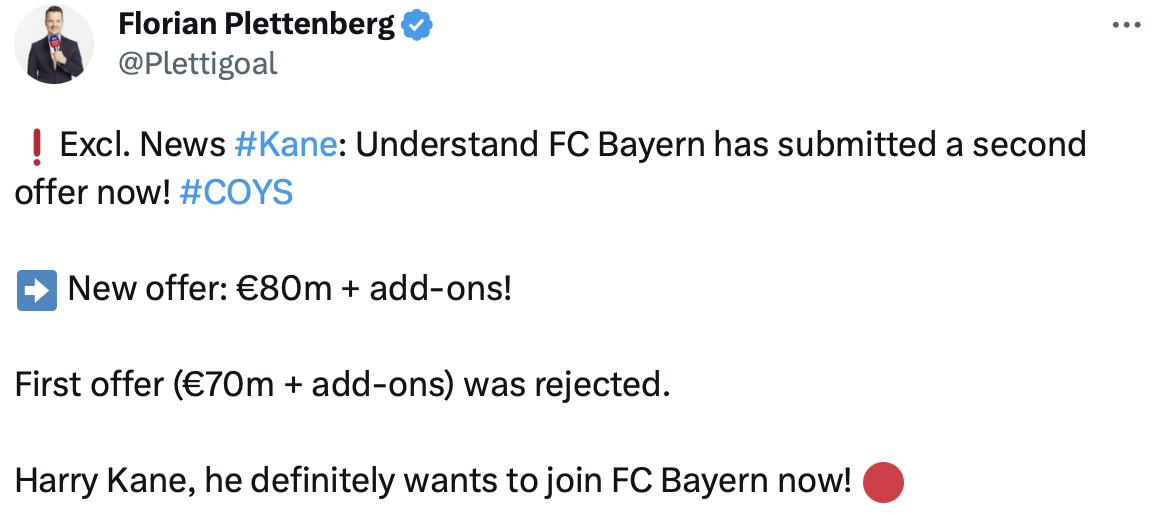Click the "Excl. News" text
The image size is (1175, 514).
pos(143,145)
